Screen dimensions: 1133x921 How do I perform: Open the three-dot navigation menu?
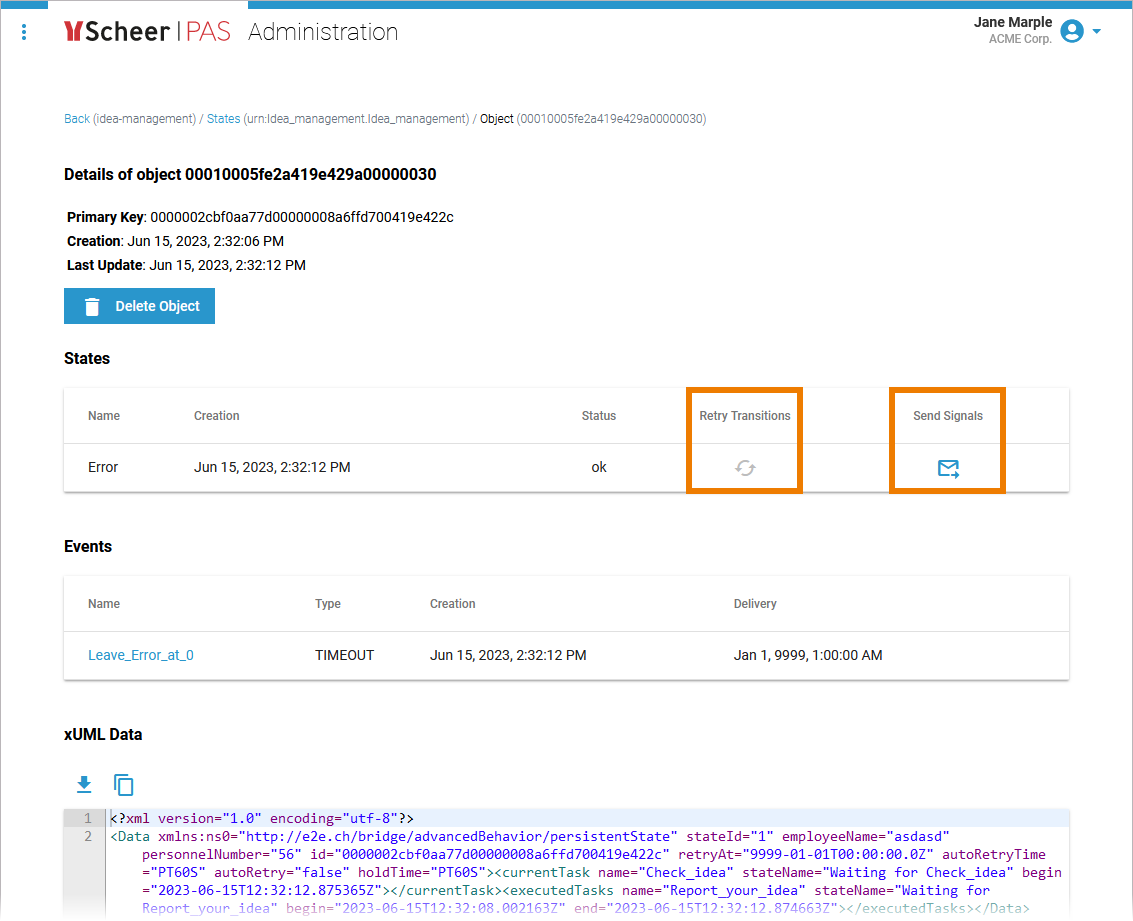(x=24, y=32)
